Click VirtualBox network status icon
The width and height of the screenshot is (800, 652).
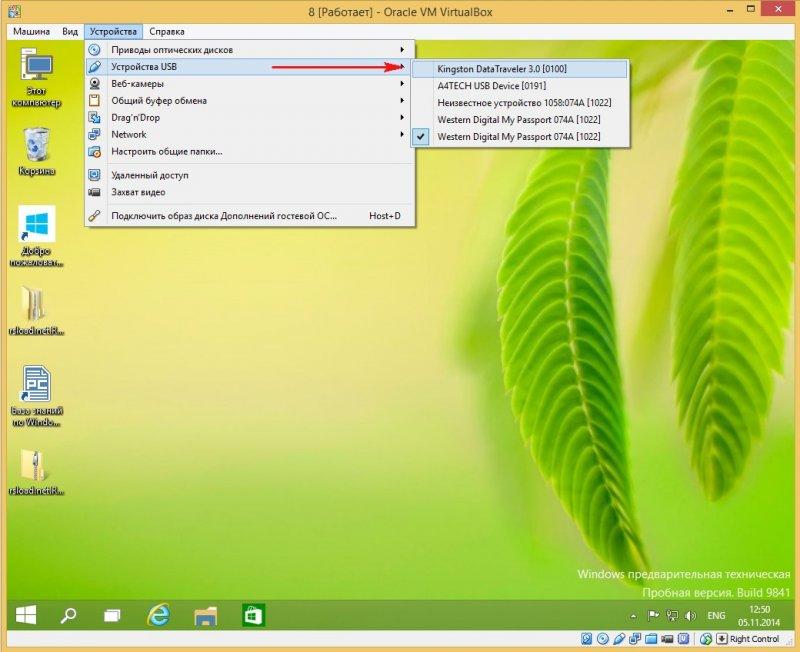coord(635,639)
